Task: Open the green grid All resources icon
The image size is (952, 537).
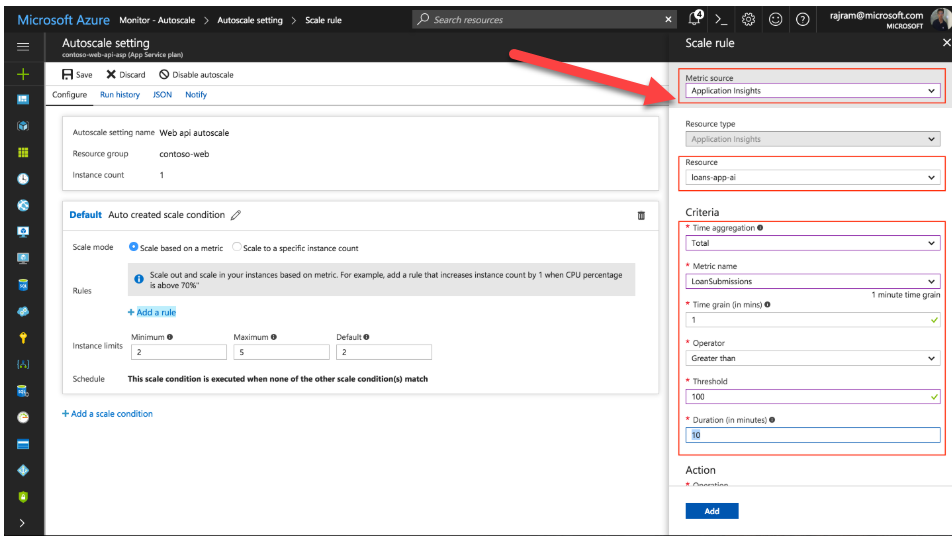Action: click(x=23, y=152)
